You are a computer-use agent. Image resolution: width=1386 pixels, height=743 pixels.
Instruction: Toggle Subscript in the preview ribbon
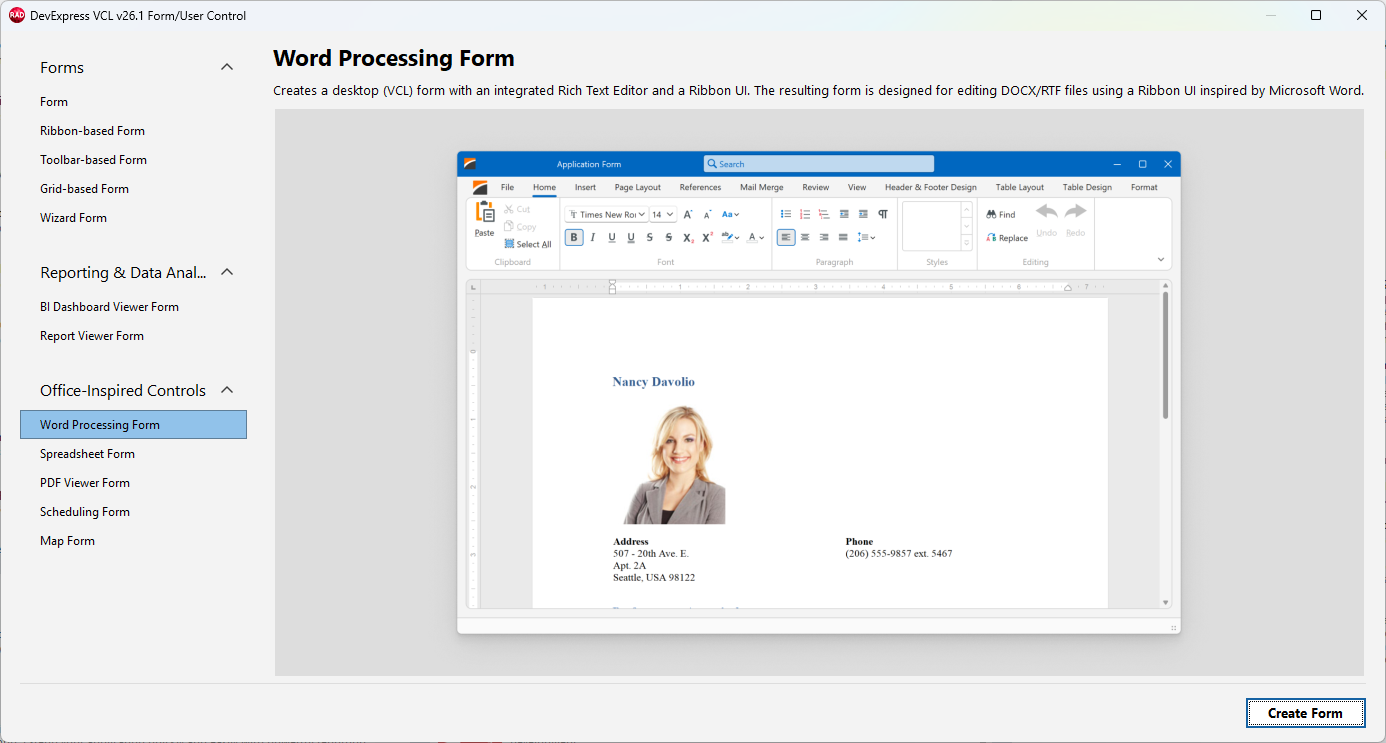688,237
